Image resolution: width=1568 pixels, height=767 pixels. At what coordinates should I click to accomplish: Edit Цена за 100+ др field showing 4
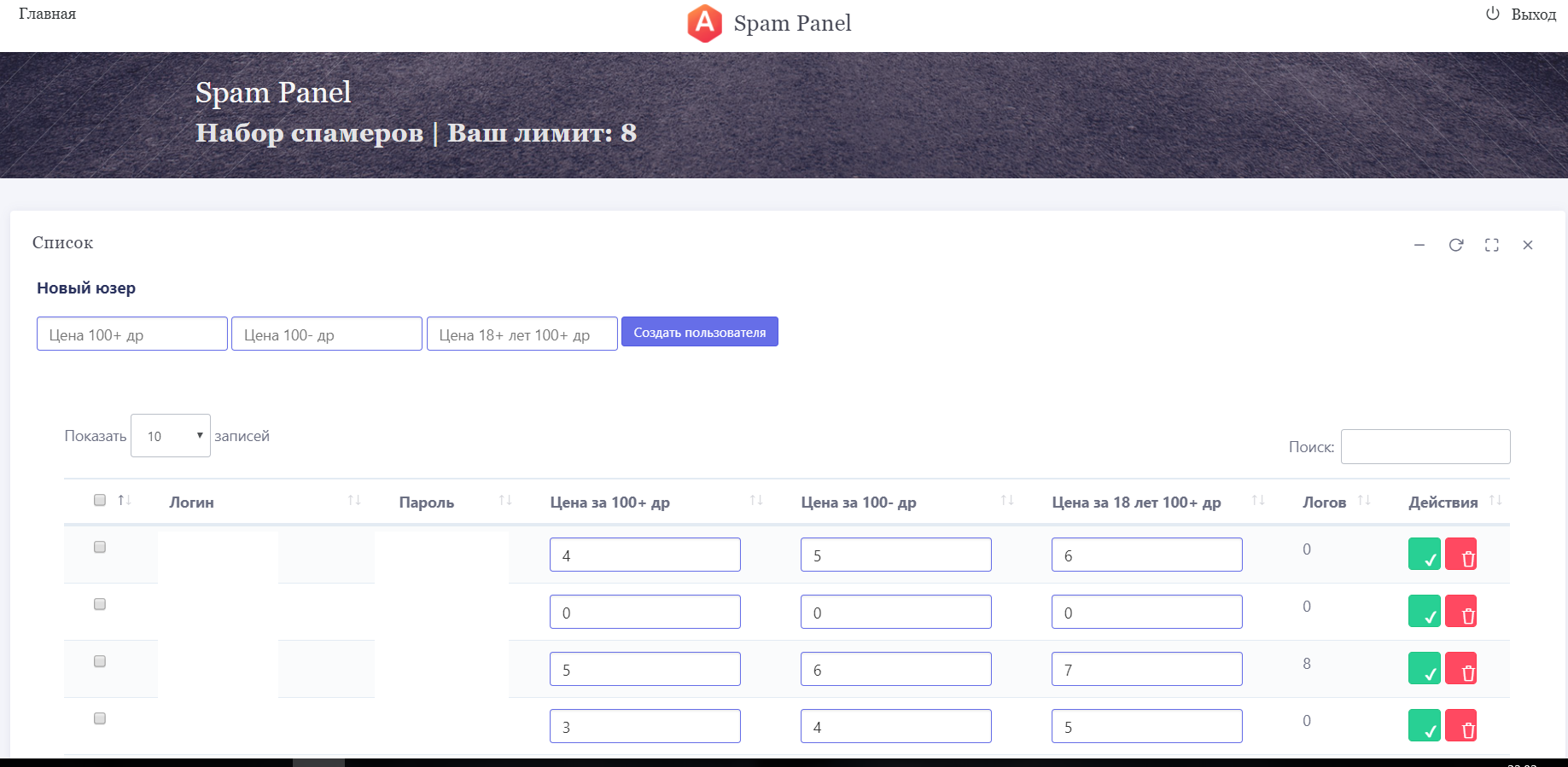point(645,555)
